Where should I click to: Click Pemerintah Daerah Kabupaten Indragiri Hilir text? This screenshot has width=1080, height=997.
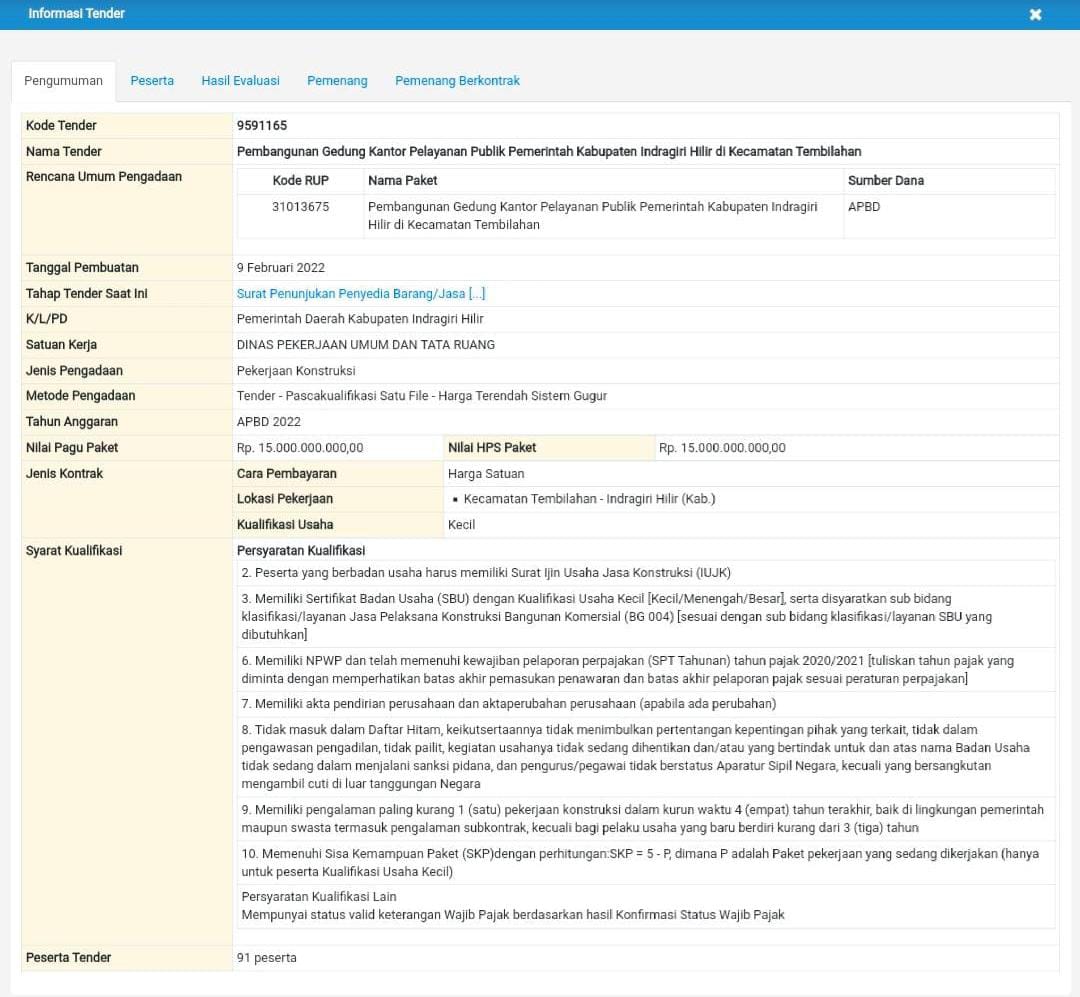click(359, 319)
